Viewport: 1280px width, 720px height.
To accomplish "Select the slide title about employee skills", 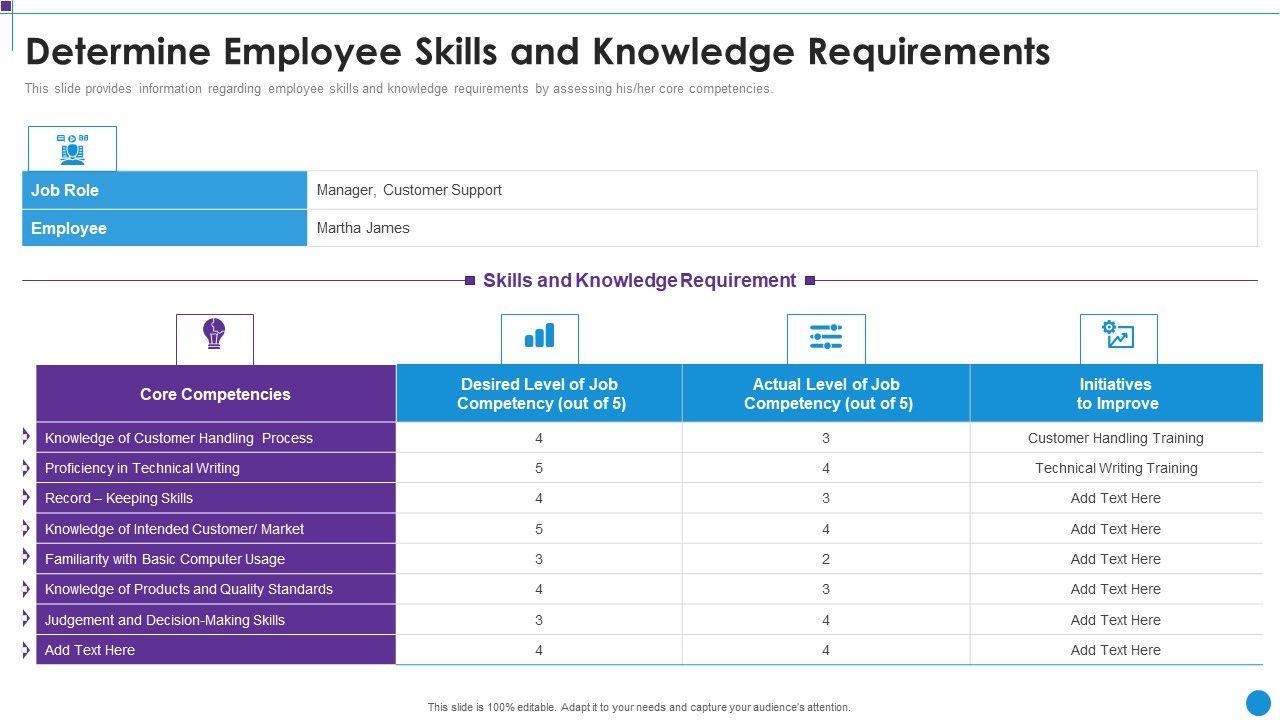I will [x=538, y=51].
